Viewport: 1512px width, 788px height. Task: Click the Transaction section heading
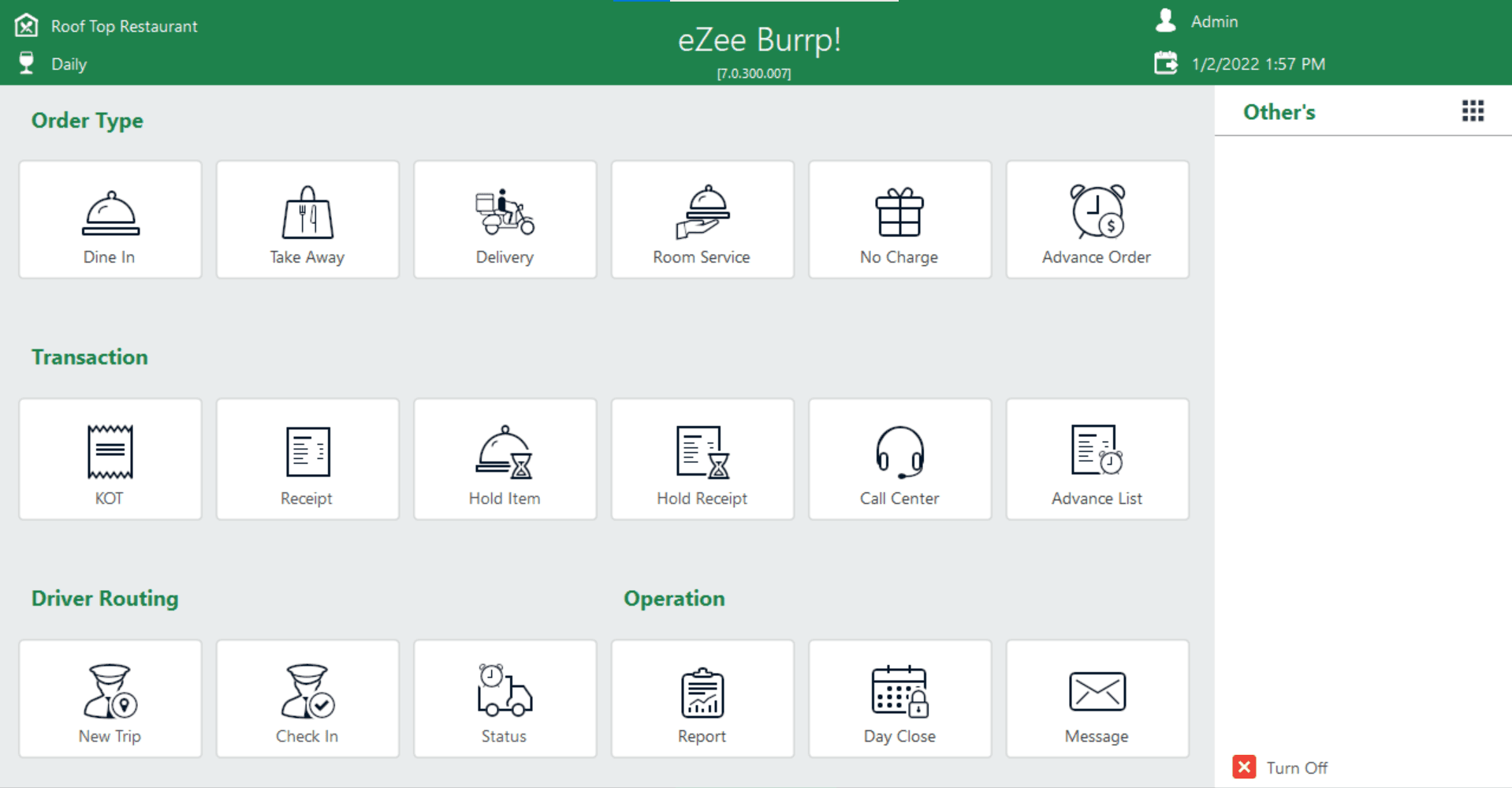pyautogui.click(x=90, y=357)
